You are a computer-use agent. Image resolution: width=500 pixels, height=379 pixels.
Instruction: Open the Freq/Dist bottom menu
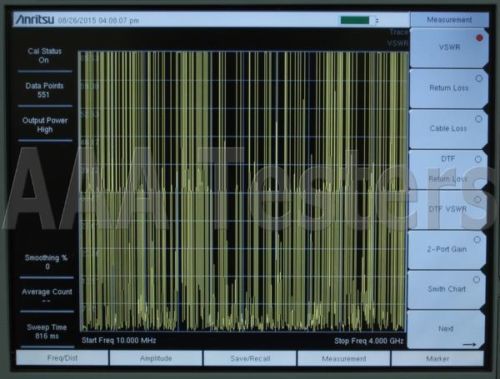coord(62,358)
